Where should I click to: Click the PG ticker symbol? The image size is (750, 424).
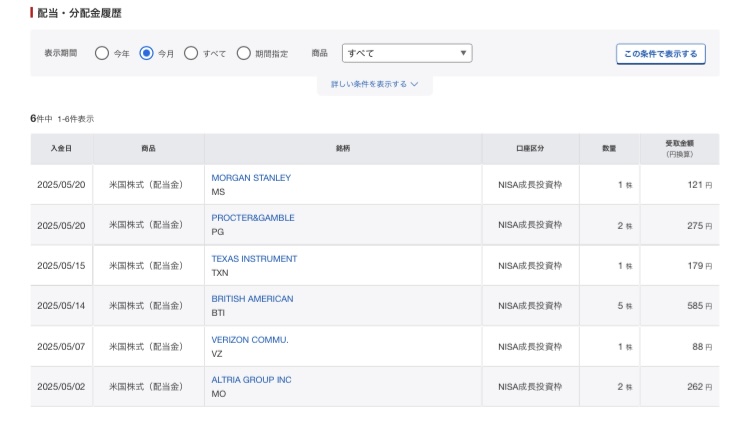click(218, 232)
